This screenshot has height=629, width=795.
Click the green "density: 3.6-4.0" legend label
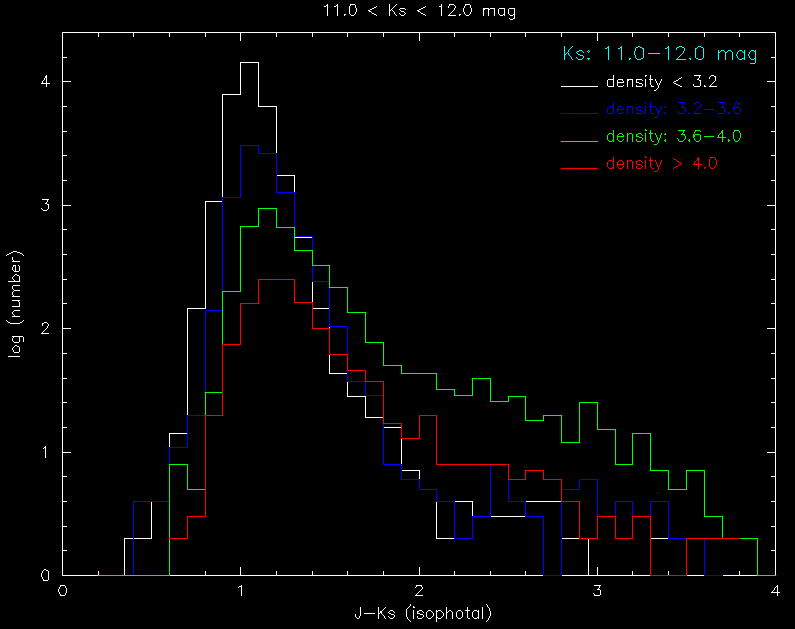pyautogui.click(x=673, y=135)
